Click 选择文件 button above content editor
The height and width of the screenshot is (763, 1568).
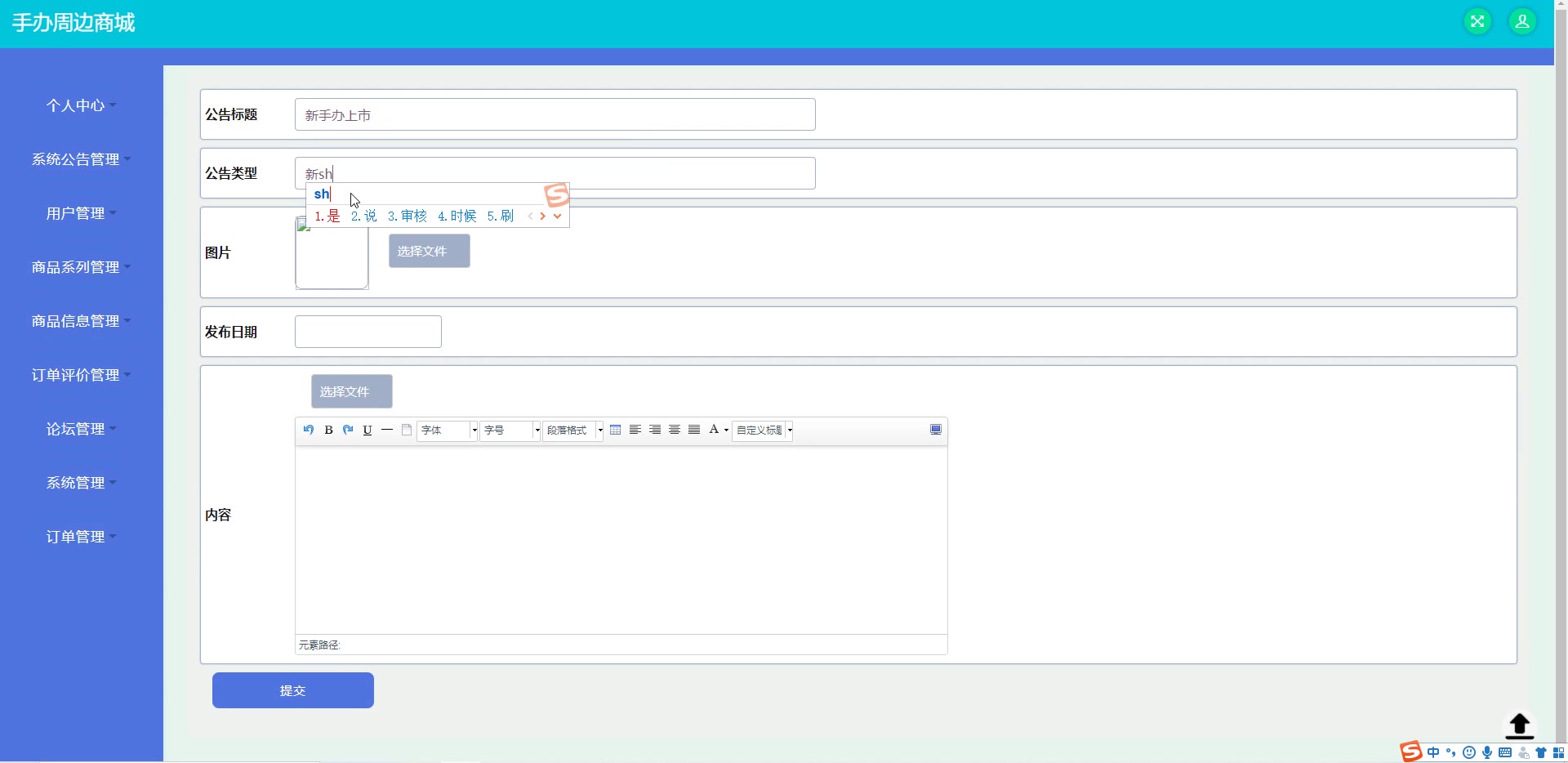click(x=352, y=391)
